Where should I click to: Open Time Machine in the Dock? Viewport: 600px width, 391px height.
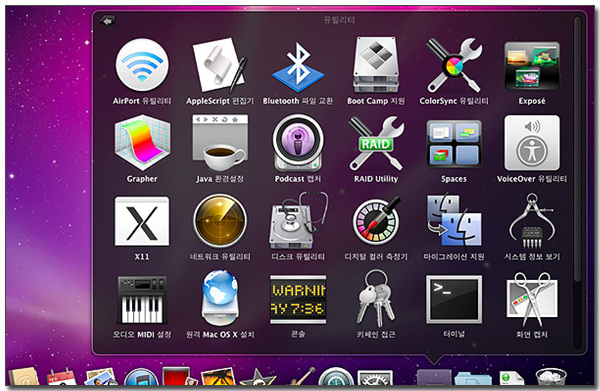tap(335, 377)
